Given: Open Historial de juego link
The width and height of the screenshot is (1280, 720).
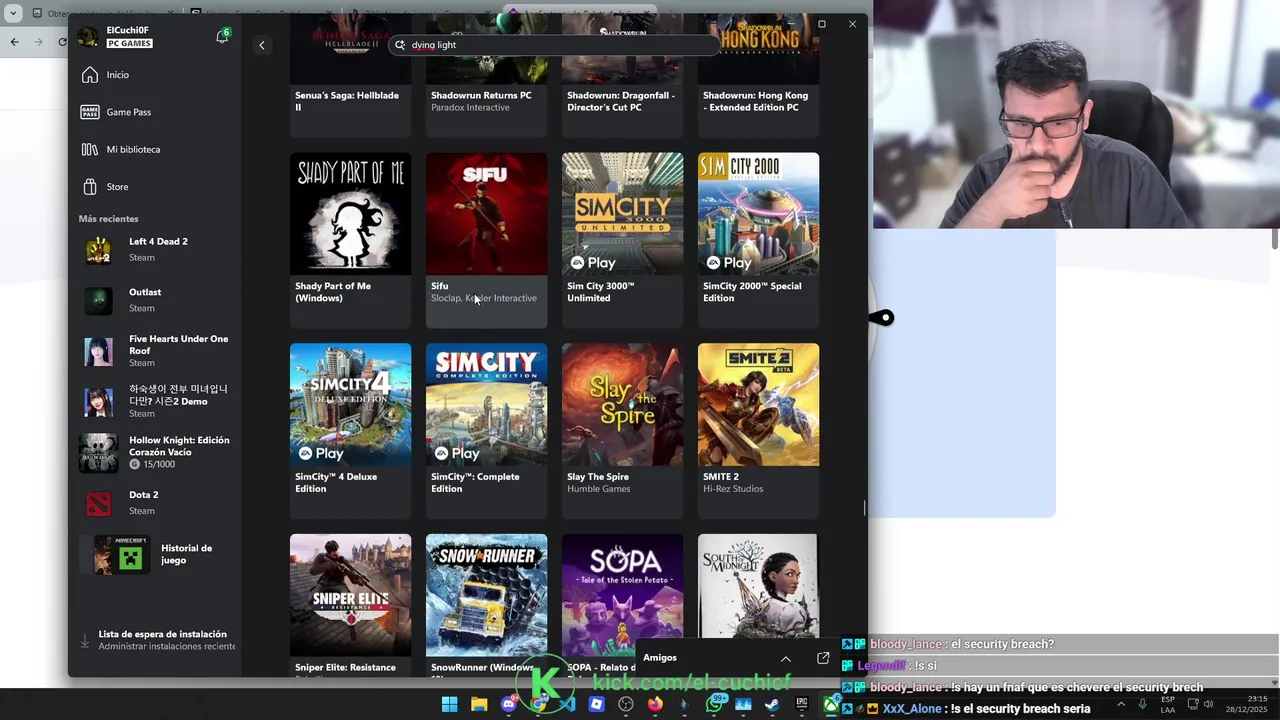Looking at the screenshot, I should tap(186, 554).
